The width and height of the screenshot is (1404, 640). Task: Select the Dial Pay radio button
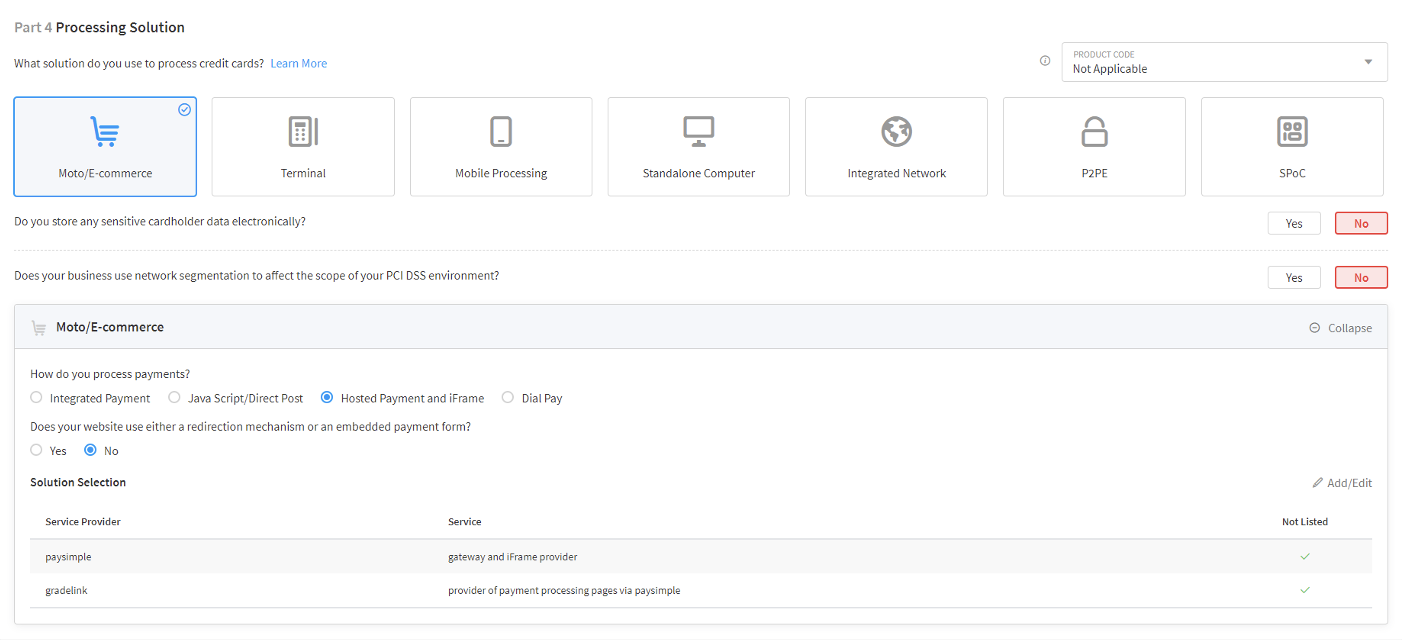[x=508, y=398]
